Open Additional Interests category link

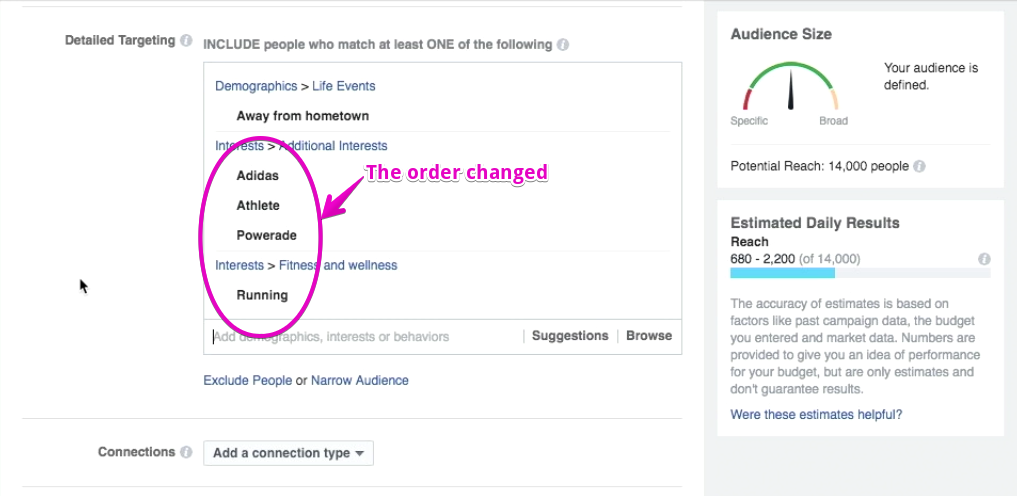(x=333, y=146)
